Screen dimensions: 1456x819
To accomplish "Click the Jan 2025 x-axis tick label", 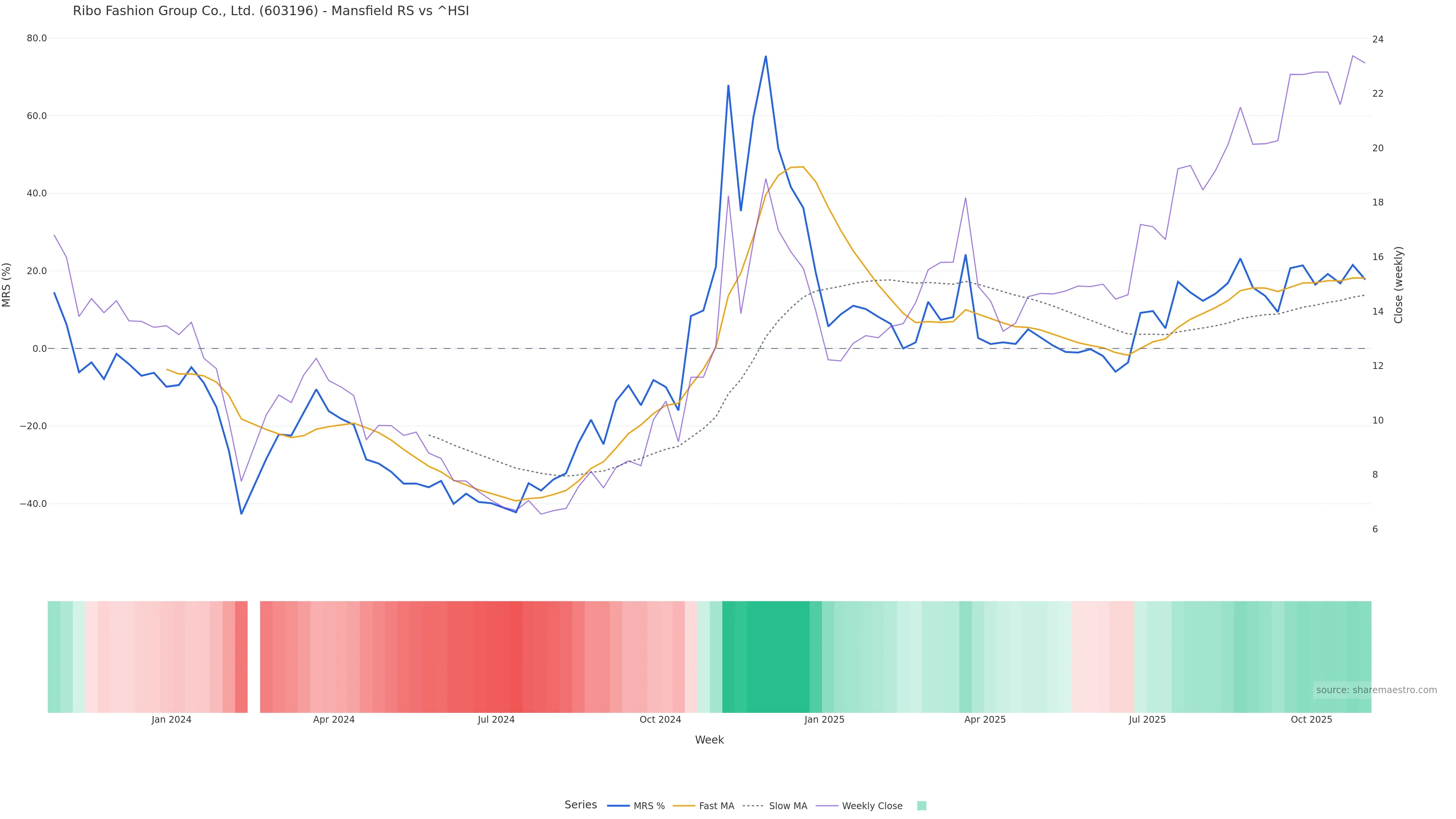I will click(x=824, y=720).
